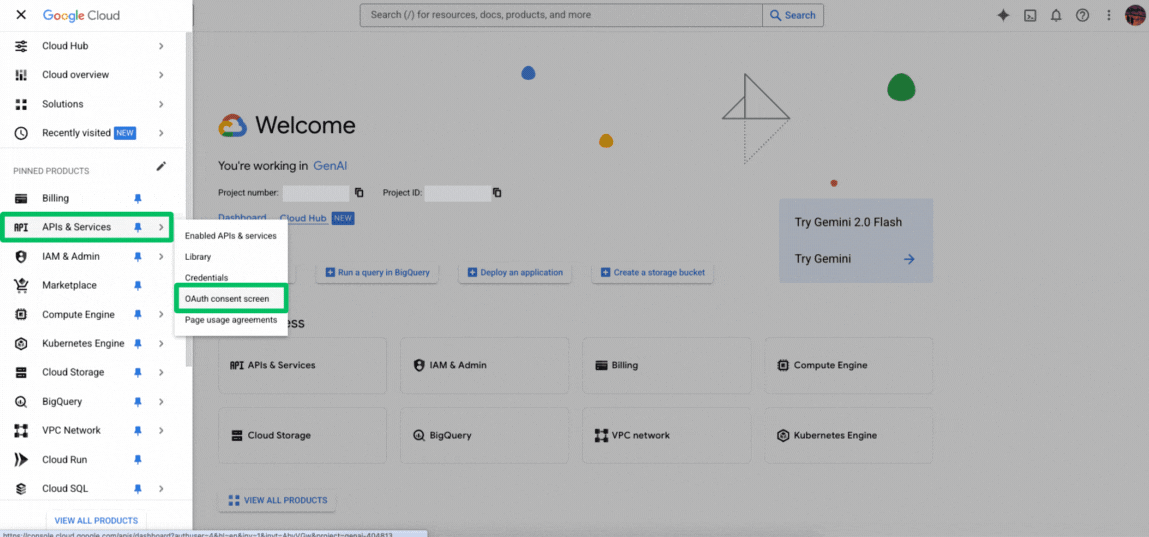Expand the BigQuery submenu arrow
Screen dimensions: 1149x537
coord(161,402)
